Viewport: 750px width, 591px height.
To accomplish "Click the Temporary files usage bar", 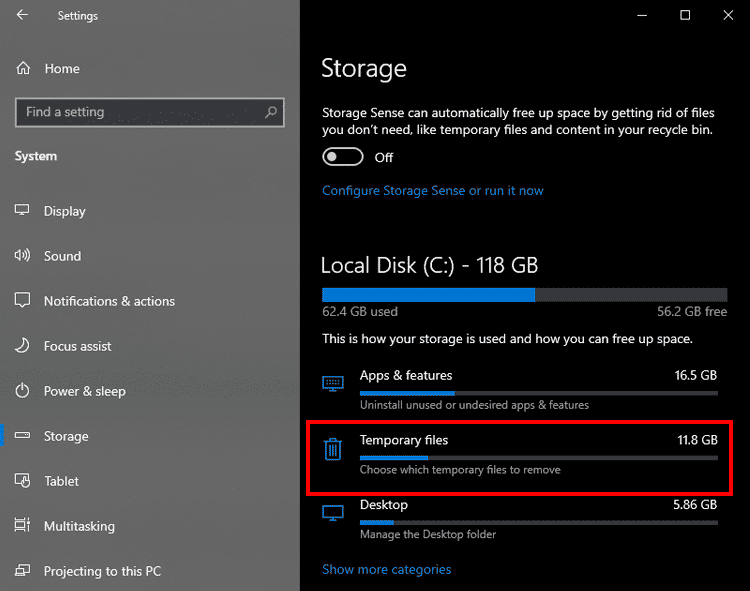I will pyautogui.click(x=539, y=458).
